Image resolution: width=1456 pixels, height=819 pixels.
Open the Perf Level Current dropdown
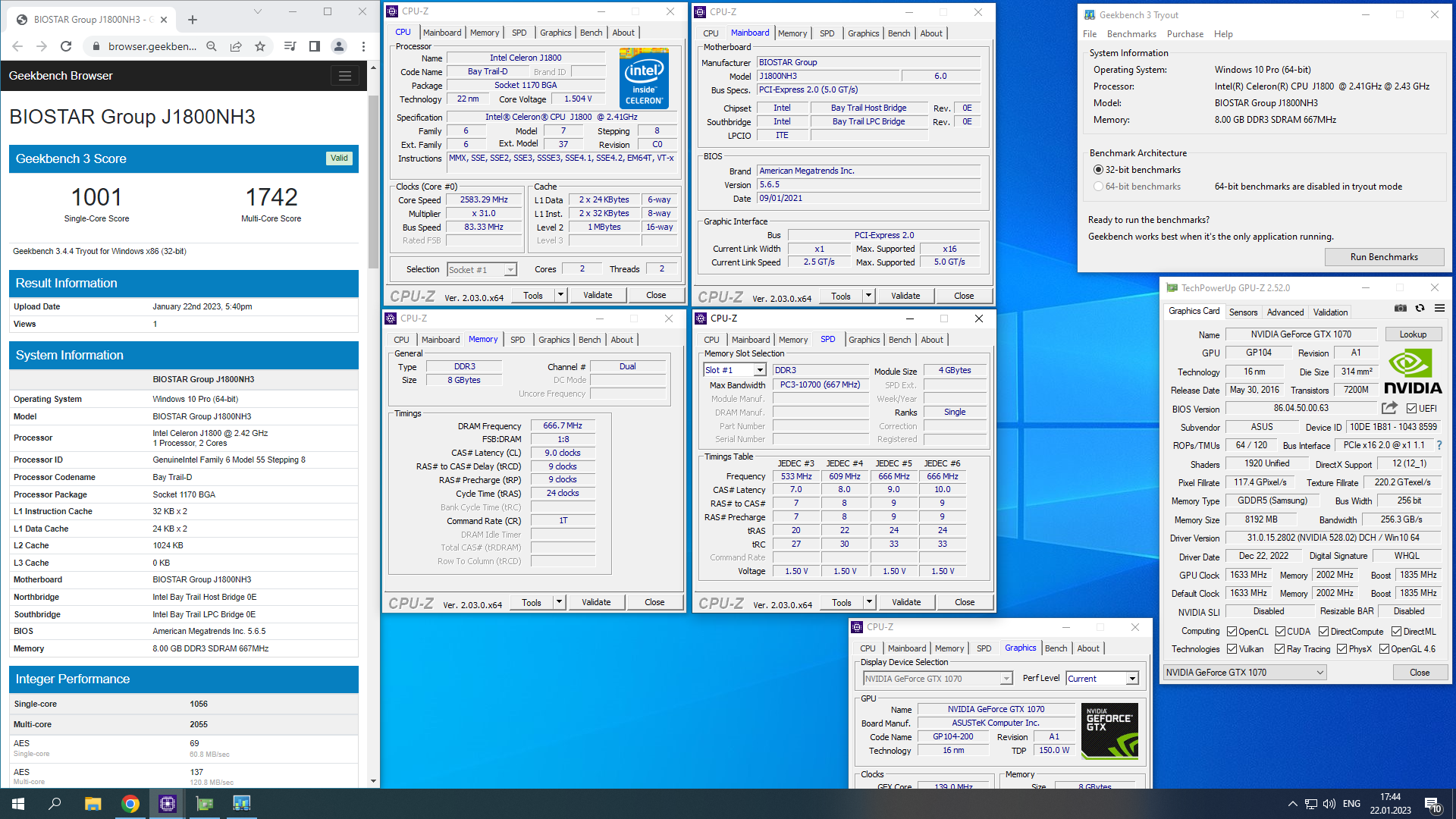coord(1132,679)
